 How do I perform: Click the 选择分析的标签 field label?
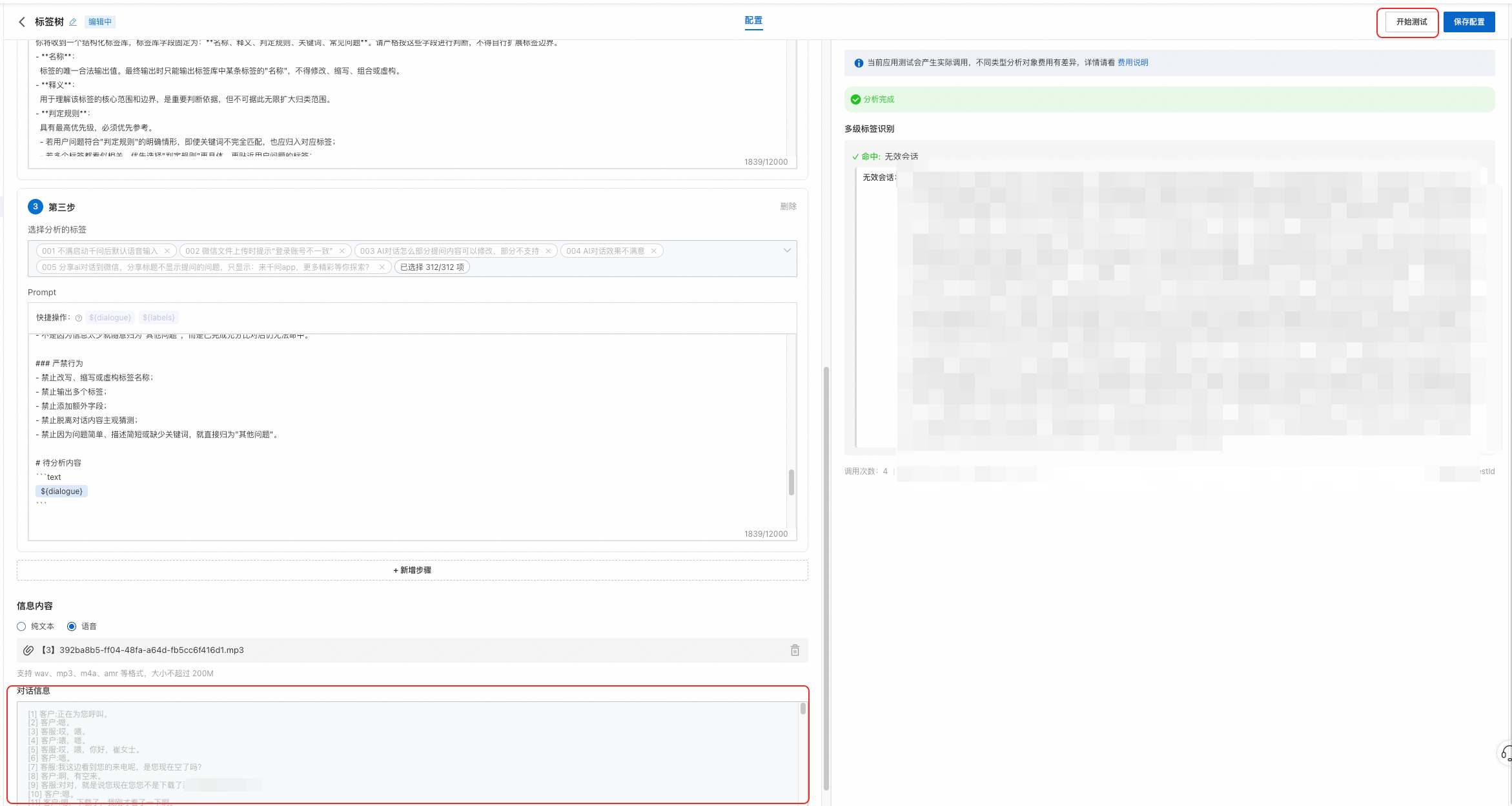[57, 230]
